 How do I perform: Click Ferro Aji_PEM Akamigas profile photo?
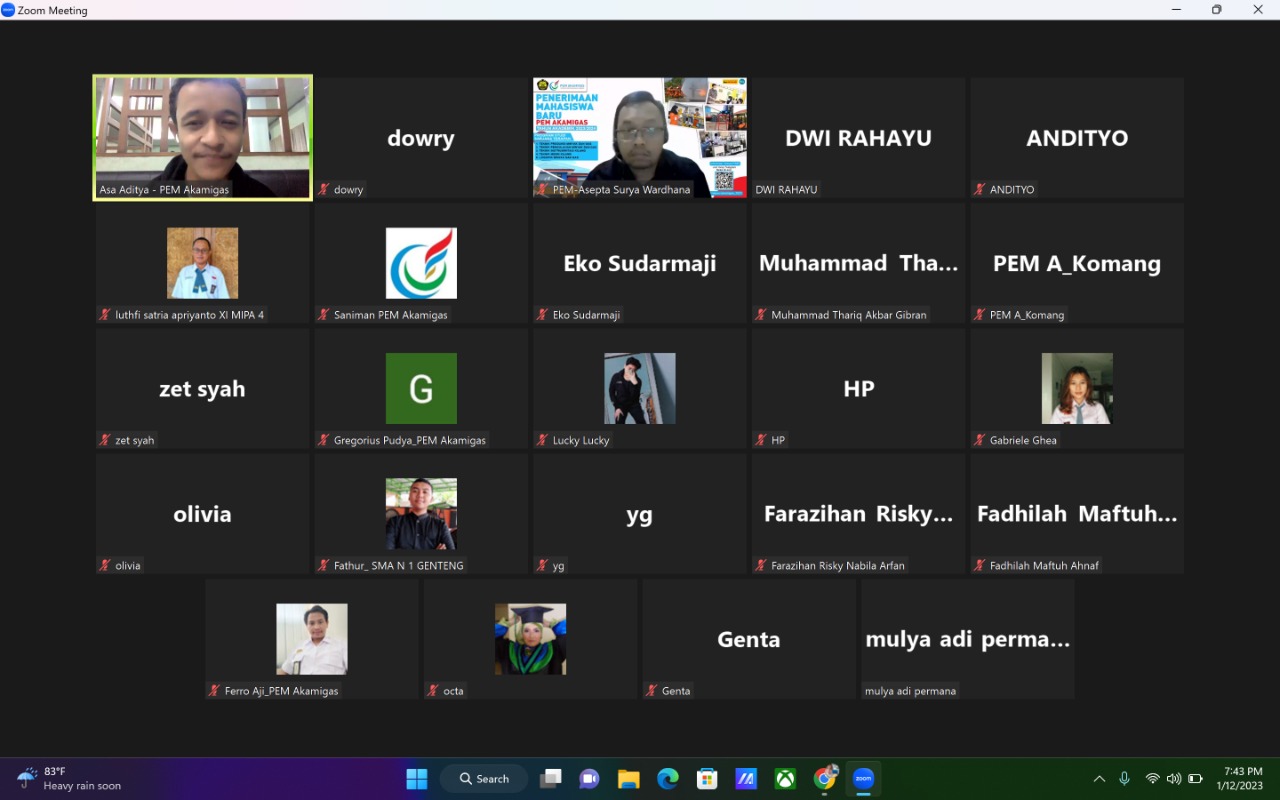coord(312,639)
